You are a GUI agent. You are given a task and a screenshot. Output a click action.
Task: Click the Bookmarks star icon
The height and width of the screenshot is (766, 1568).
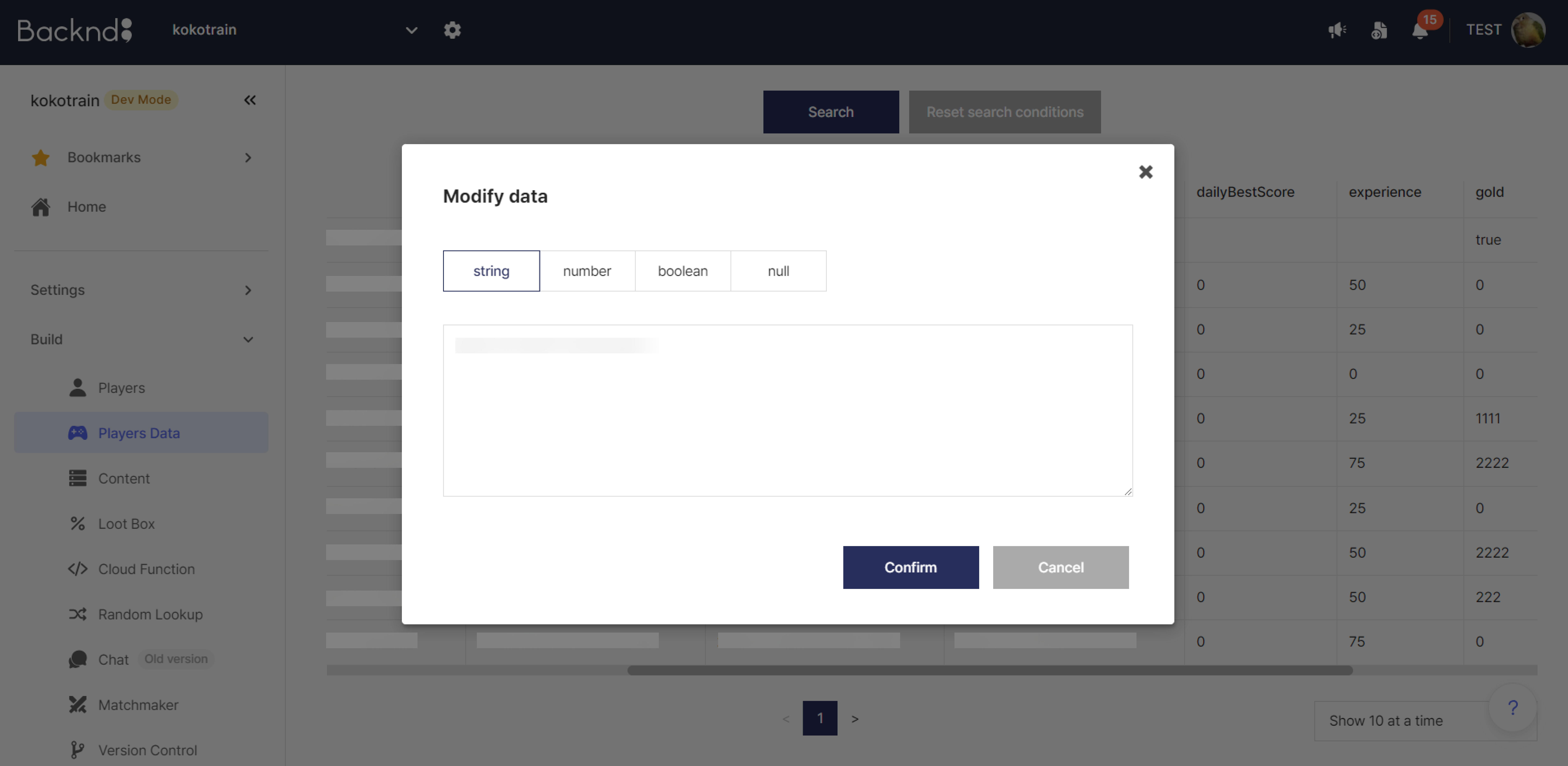(x=41, y=158)
